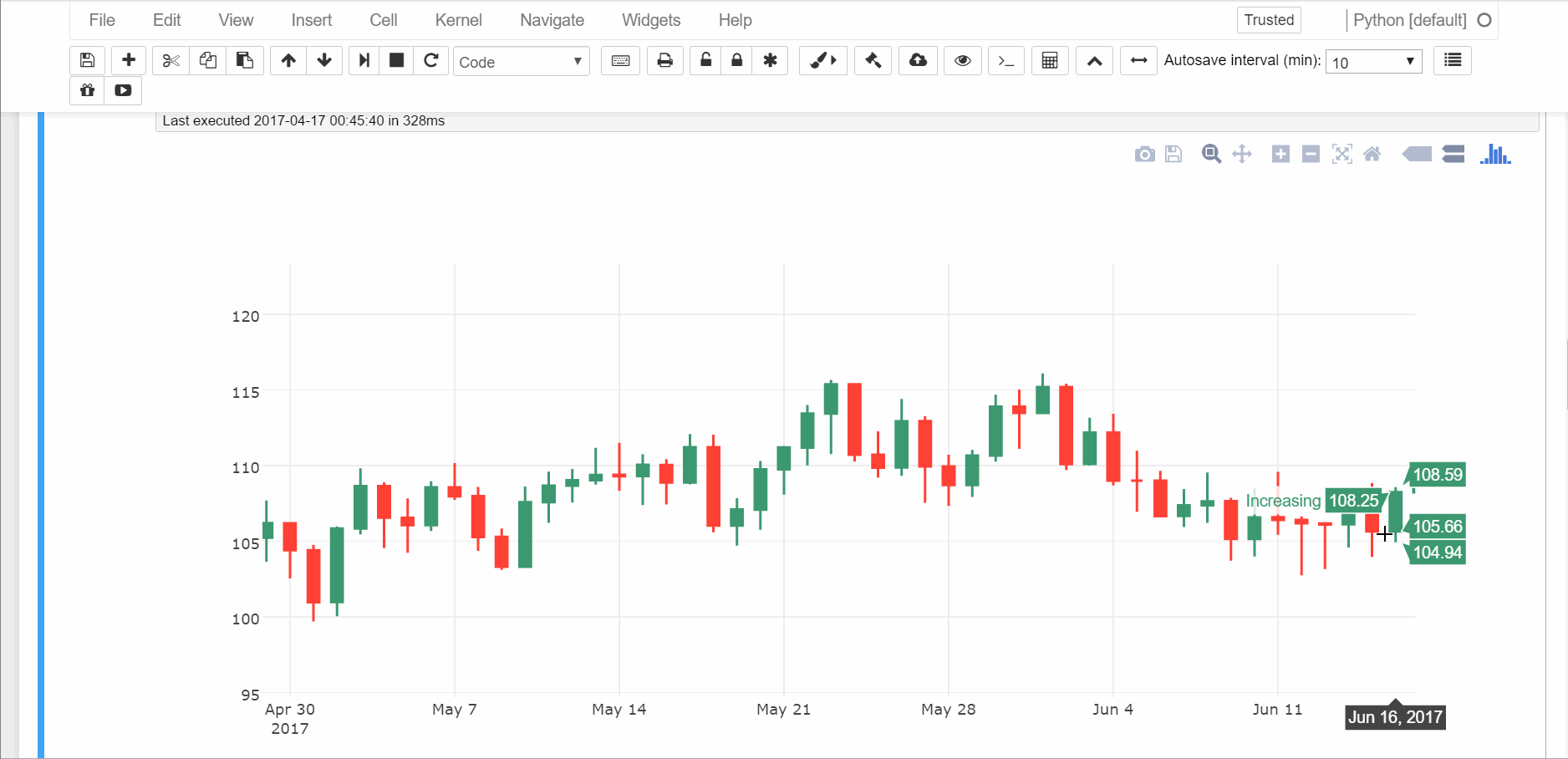The height and width of the screenshot is (759, 1568).
Task: Click the horizontal double-arrow width button
Action: click(1138, 60)
